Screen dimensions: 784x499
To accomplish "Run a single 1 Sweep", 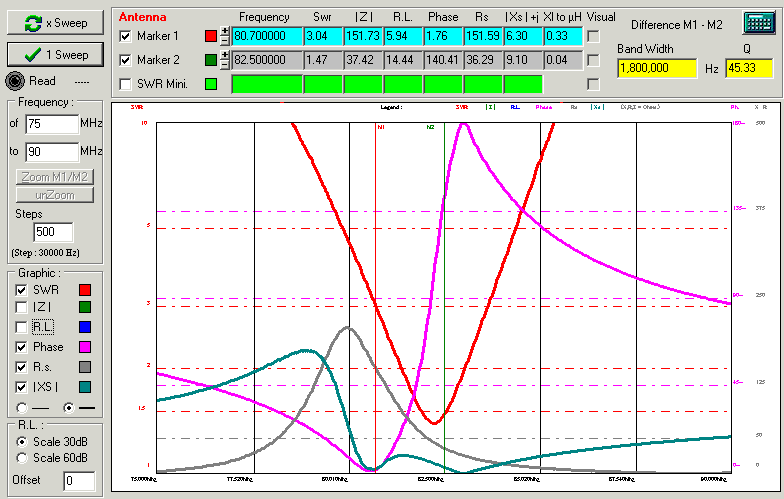I will [x=53, y=54].
